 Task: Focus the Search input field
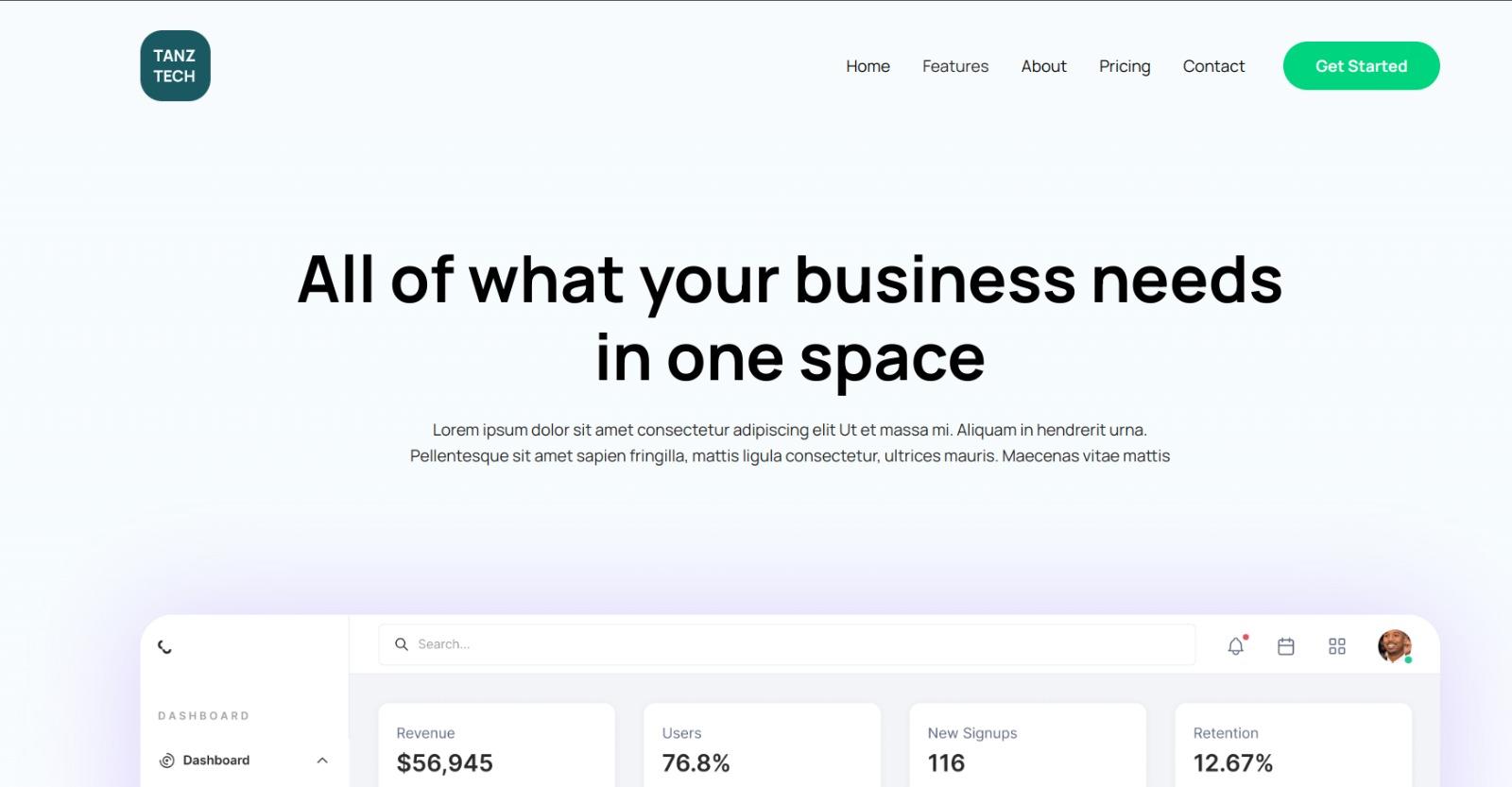(794, 644)
